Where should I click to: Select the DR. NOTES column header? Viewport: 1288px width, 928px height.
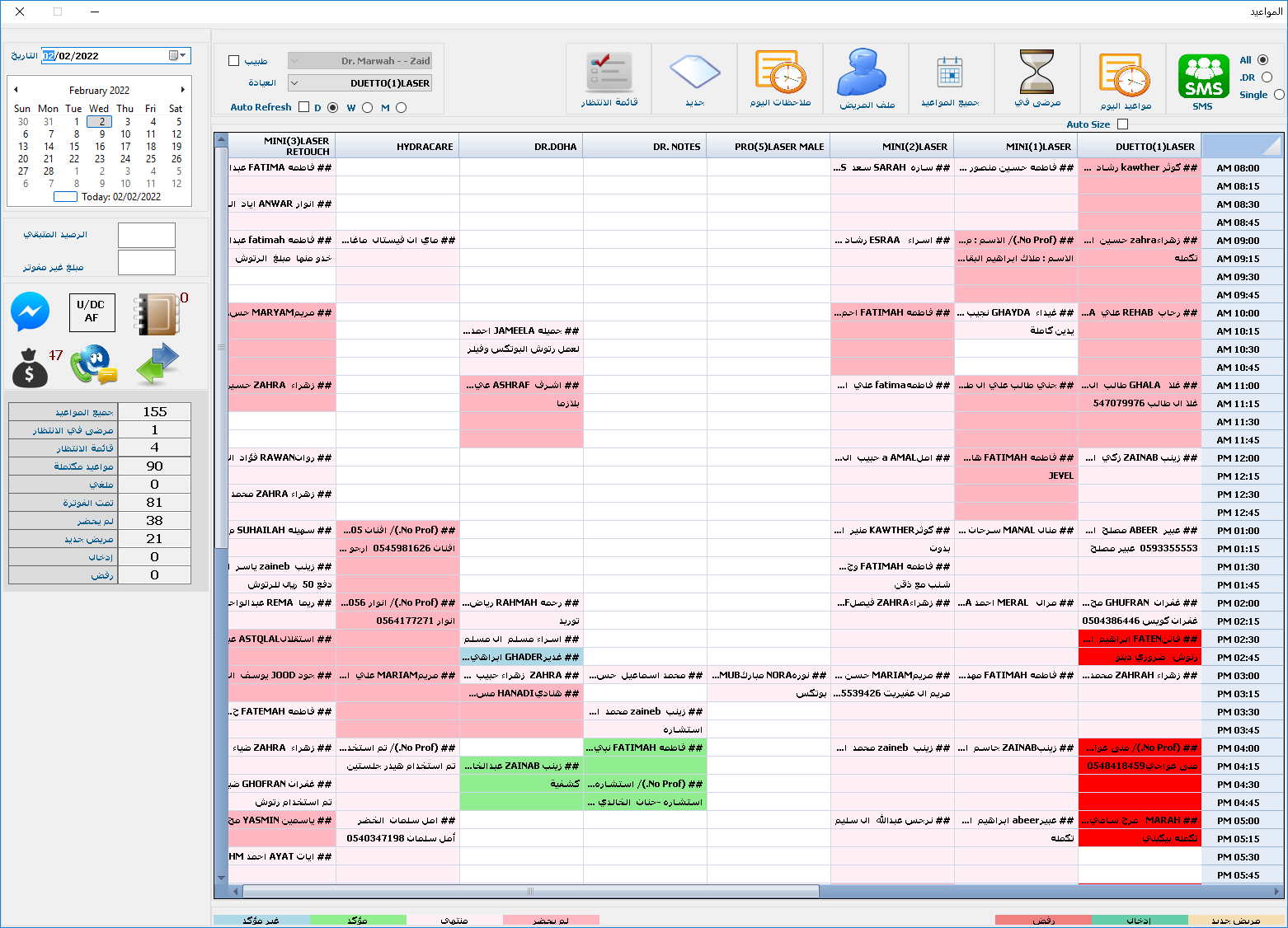click(x=645, y=146)
